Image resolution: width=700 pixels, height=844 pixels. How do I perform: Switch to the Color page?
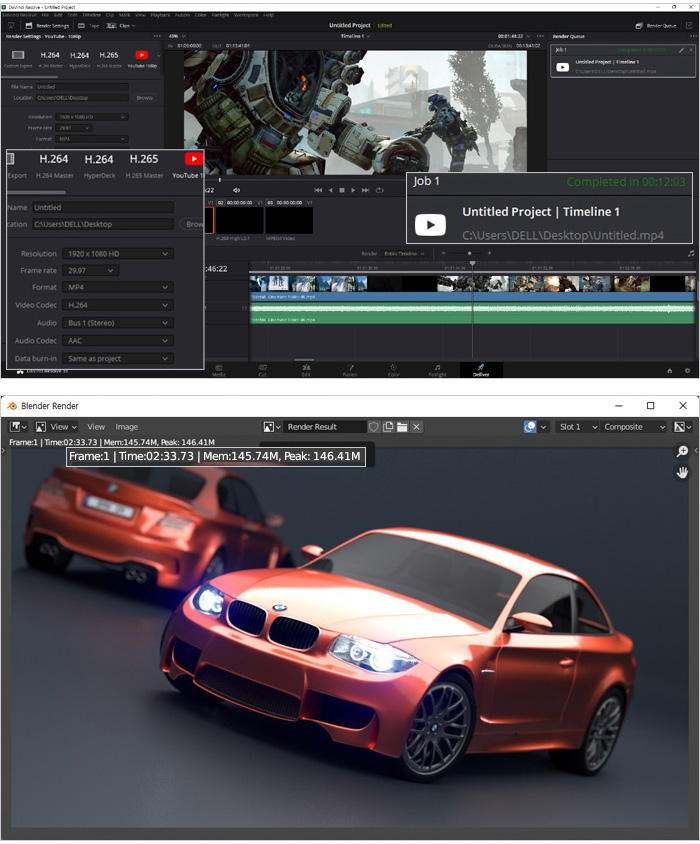pos(394,370)
